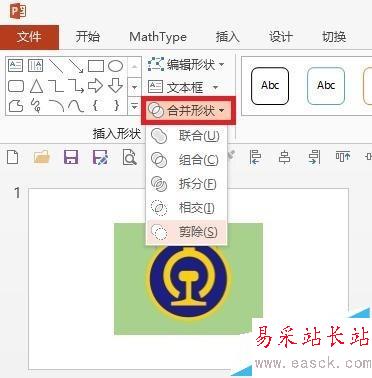Click the Align Left icon
The image size is (372, 378).
point(255,157)
